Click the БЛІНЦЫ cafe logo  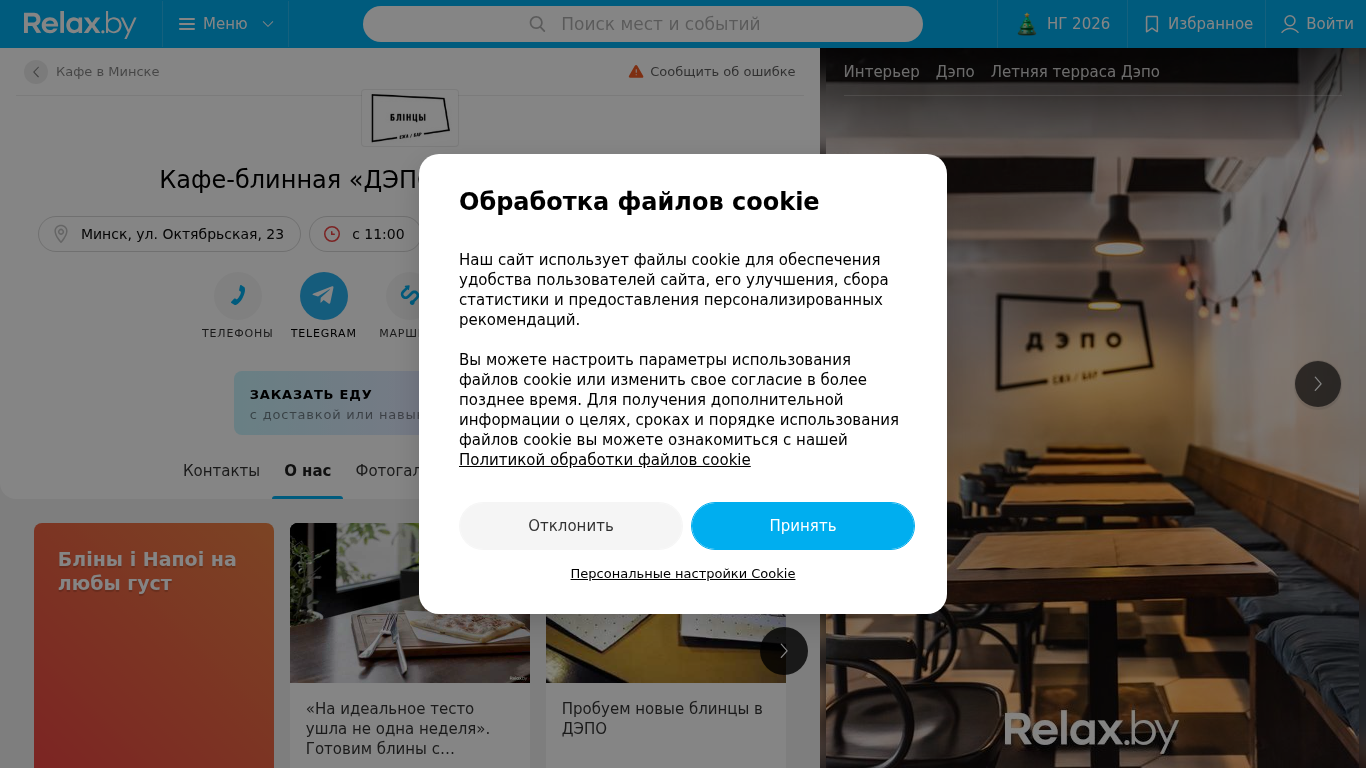point(410,118)
